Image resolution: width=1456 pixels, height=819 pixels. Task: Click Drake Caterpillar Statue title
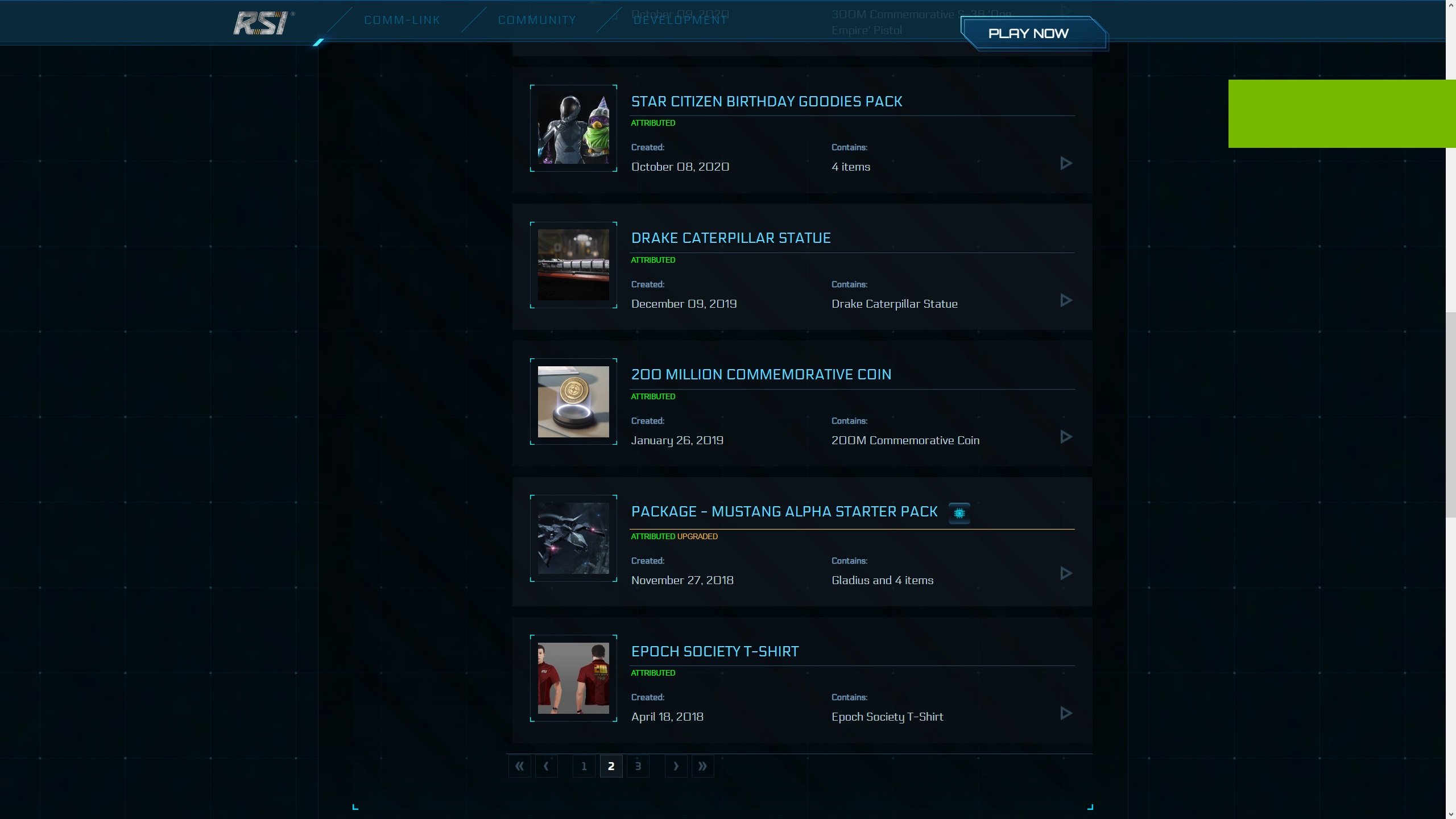click(731, 238)
